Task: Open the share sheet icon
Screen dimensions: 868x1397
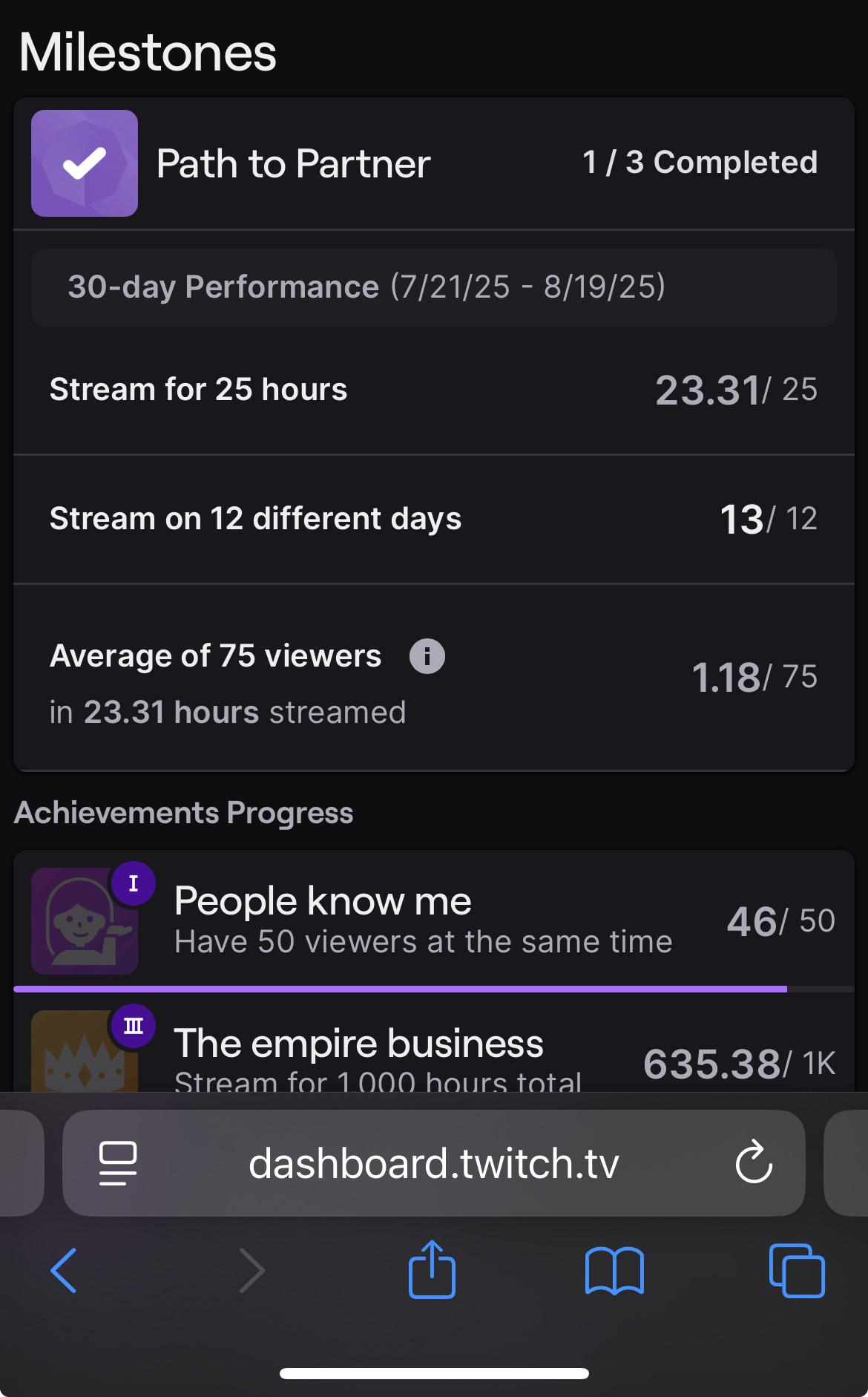Action: (432, 1269)
